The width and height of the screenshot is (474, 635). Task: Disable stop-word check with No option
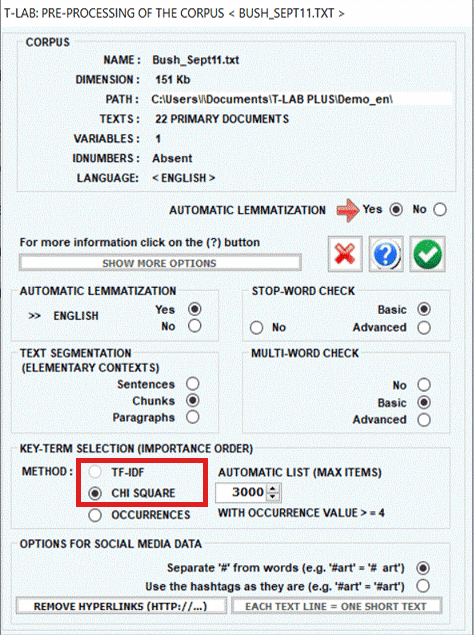click(256, 327)
